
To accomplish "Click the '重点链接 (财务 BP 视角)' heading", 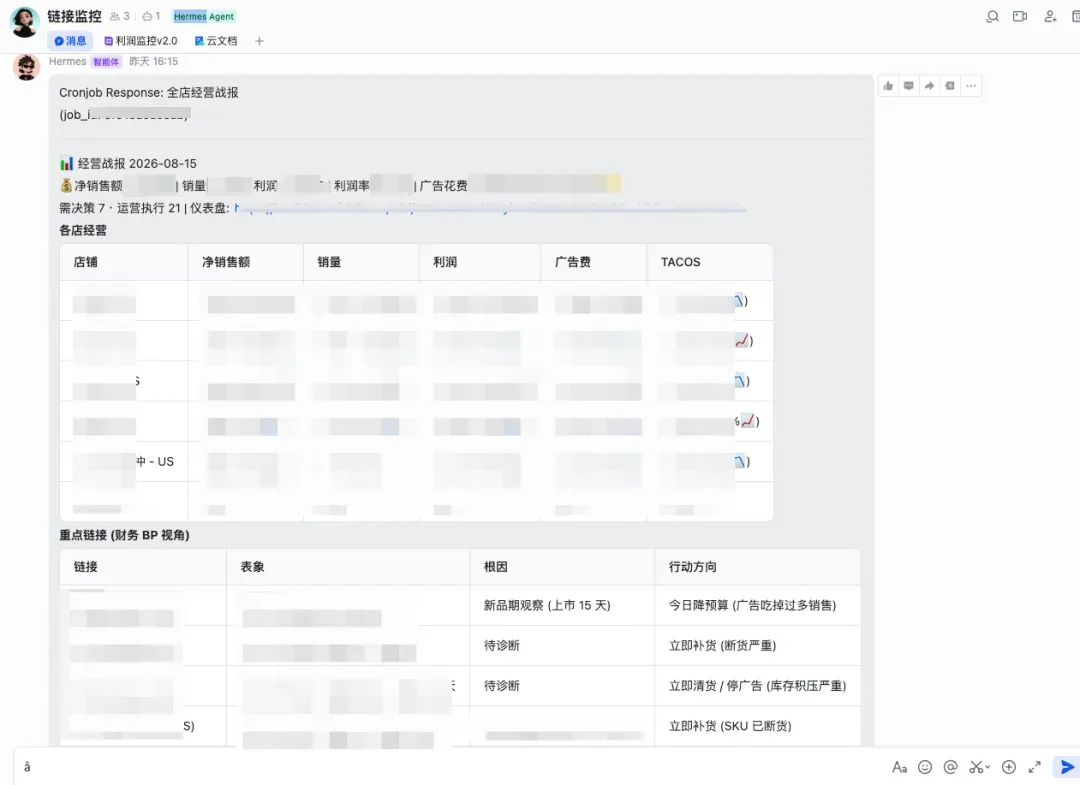I will pos(124,535).
